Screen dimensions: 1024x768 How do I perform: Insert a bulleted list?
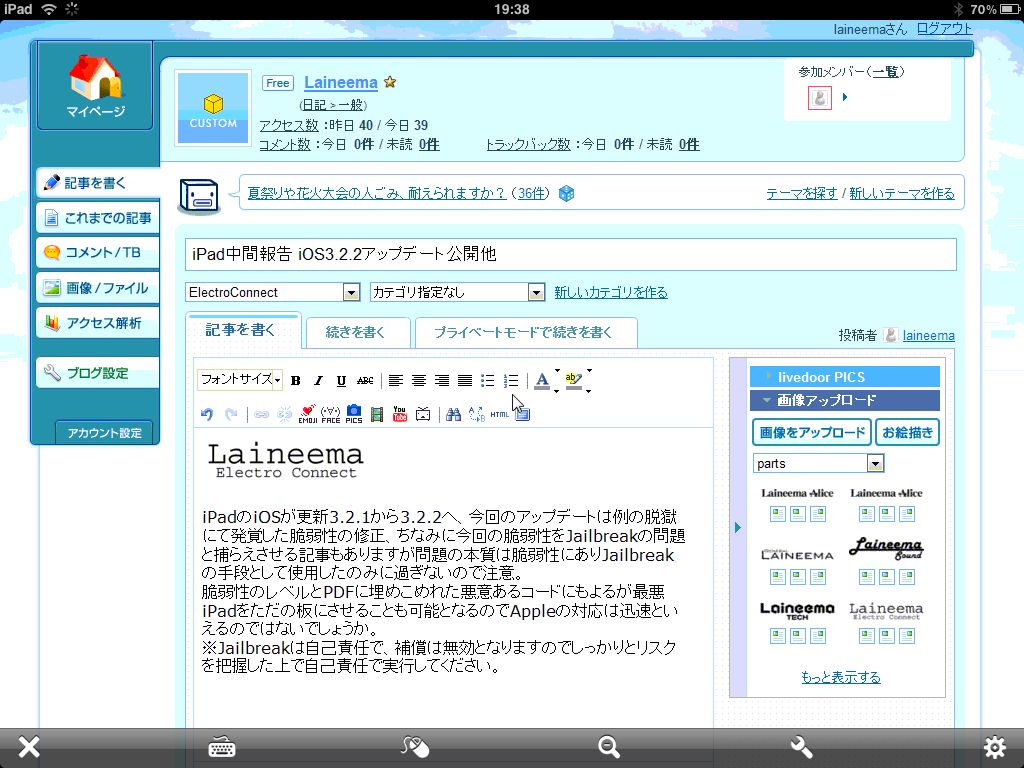pos(488,380)
